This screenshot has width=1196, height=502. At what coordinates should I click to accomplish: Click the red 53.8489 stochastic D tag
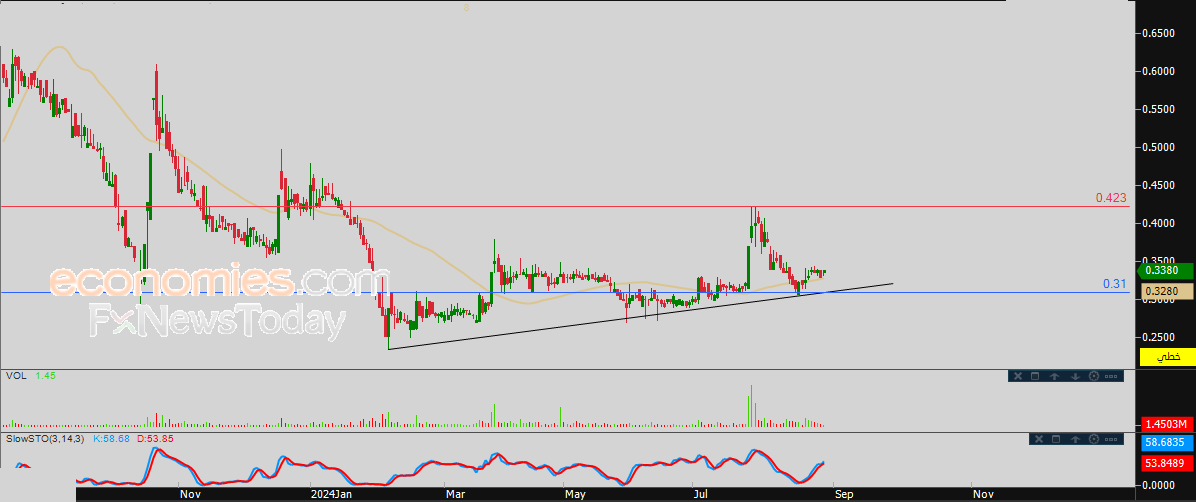(1166, 462)
